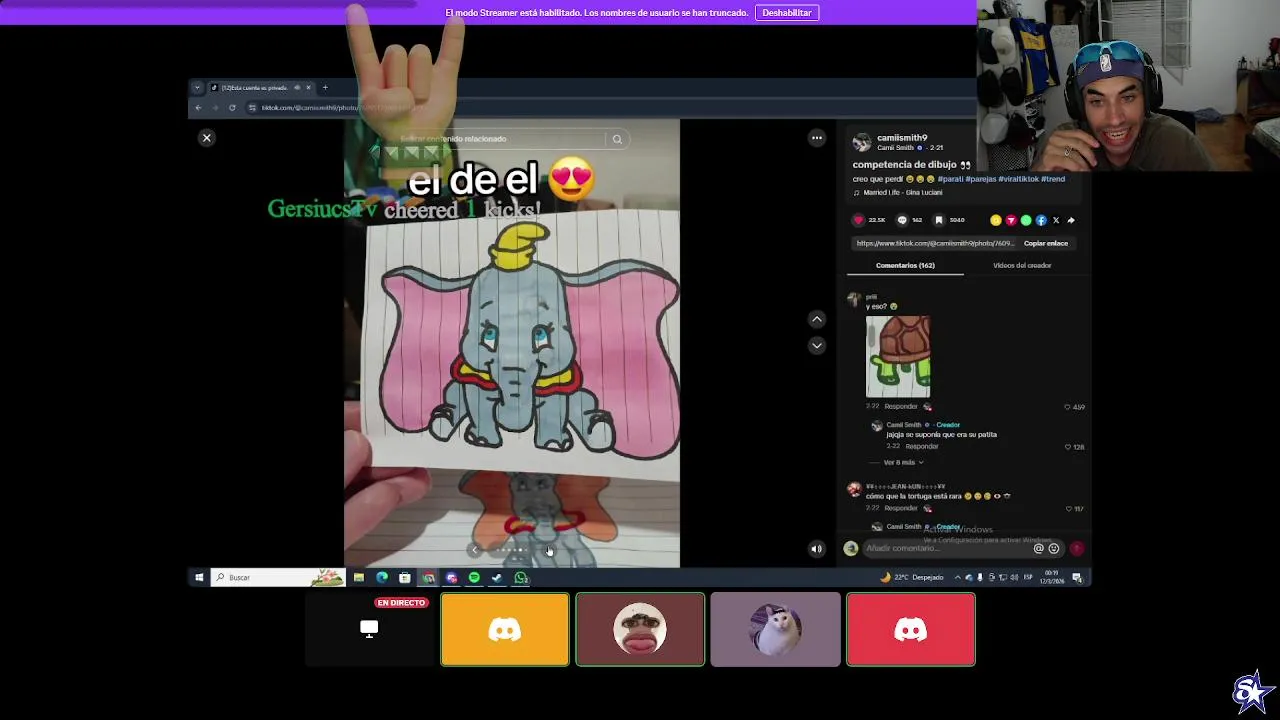Switch to the Videos del creador tab
Viewport: 1280px width, 720px height.
pyautogui.click(x=1022, y=265)
